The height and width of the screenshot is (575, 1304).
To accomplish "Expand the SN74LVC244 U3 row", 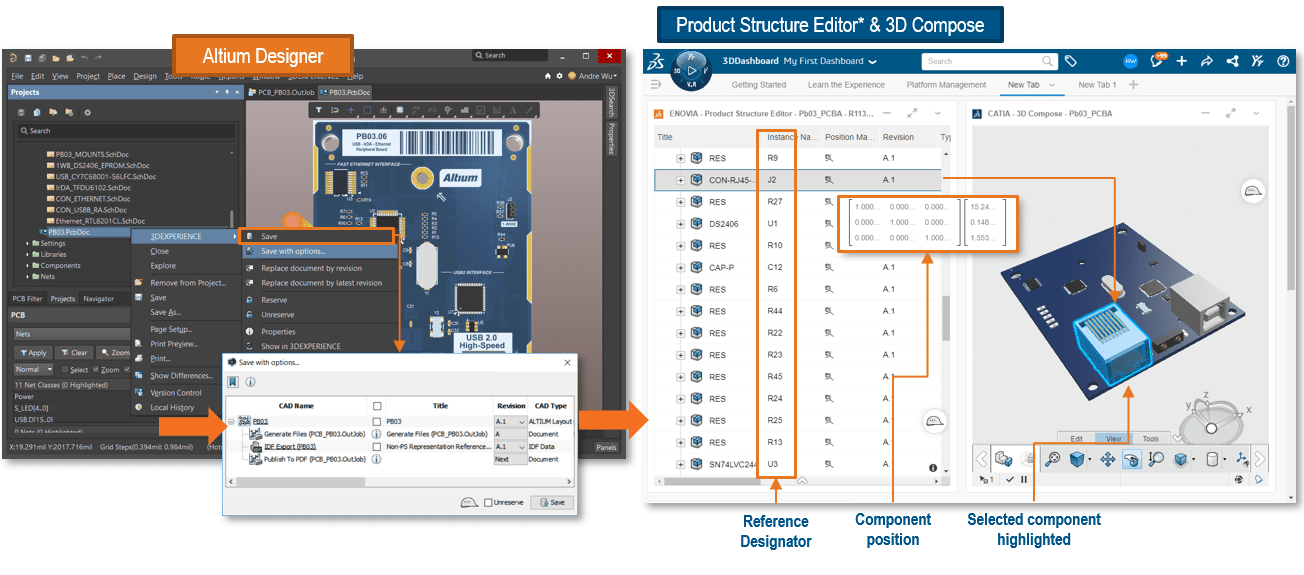I will (681, 464).
